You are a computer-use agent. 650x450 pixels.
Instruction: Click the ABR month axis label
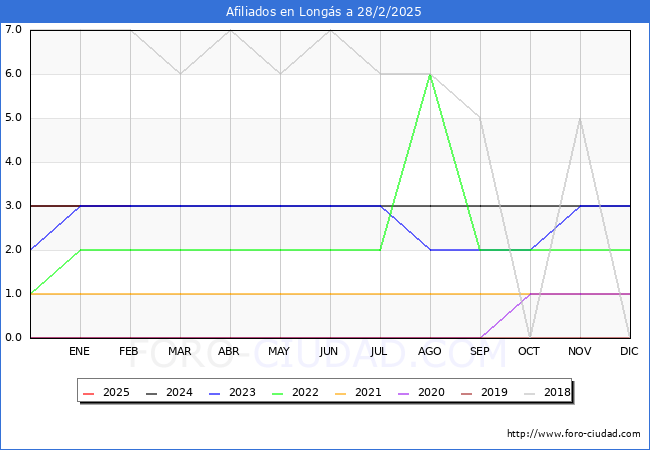(x=229, y=351)
